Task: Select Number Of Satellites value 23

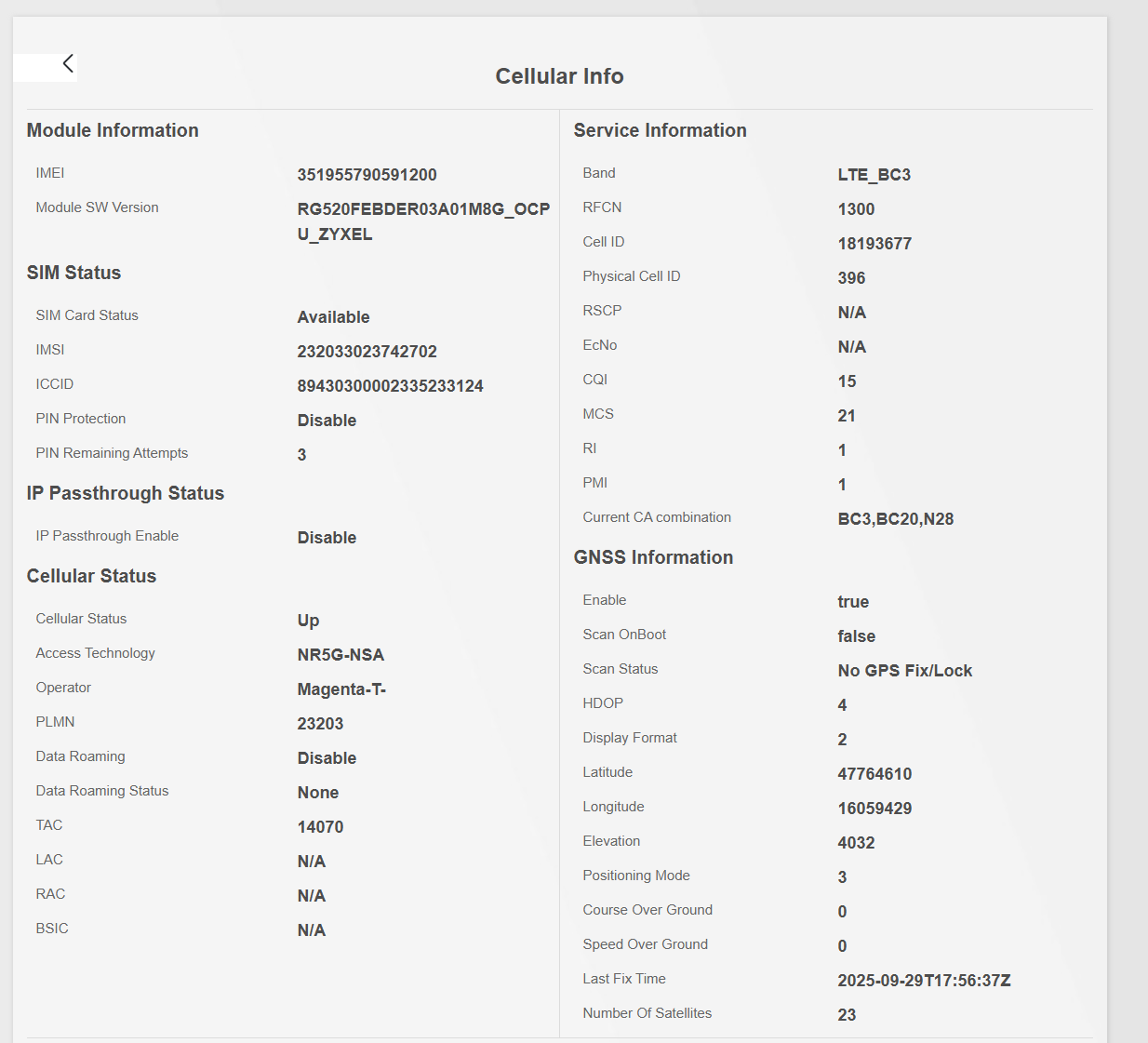Action: coord(847,1015)
